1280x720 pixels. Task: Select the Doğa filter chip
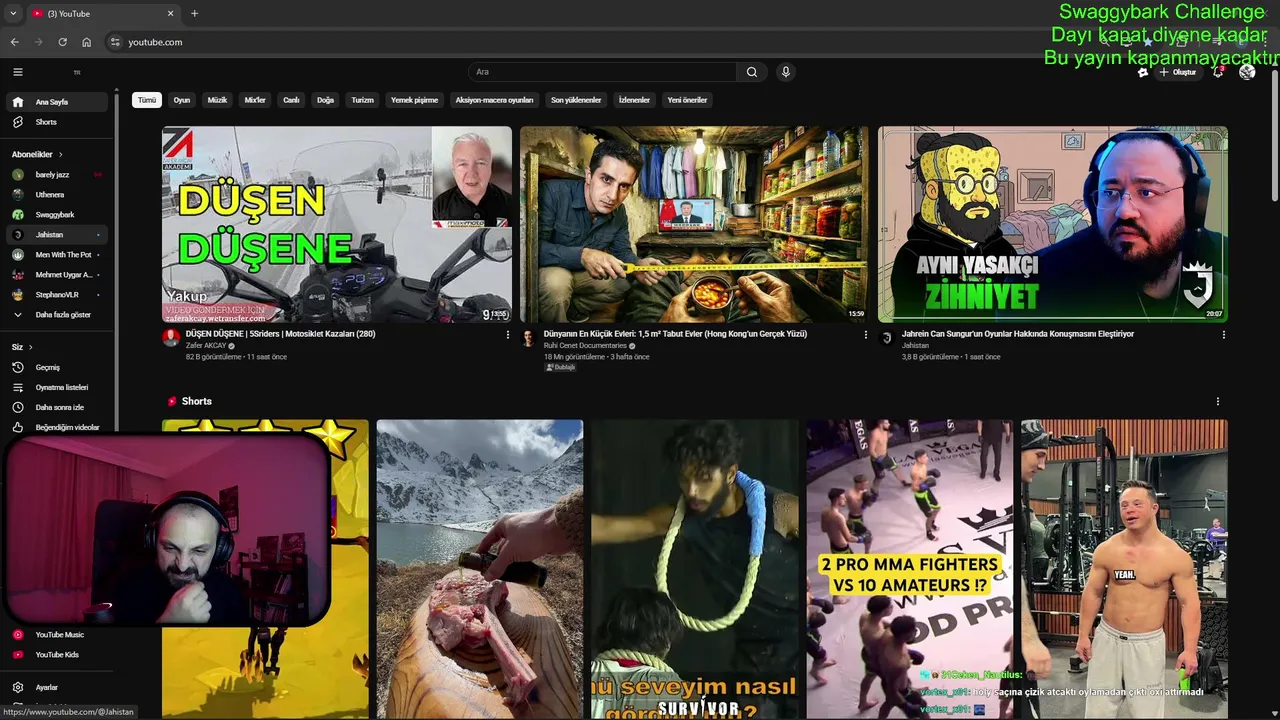[x=325, y=100]
